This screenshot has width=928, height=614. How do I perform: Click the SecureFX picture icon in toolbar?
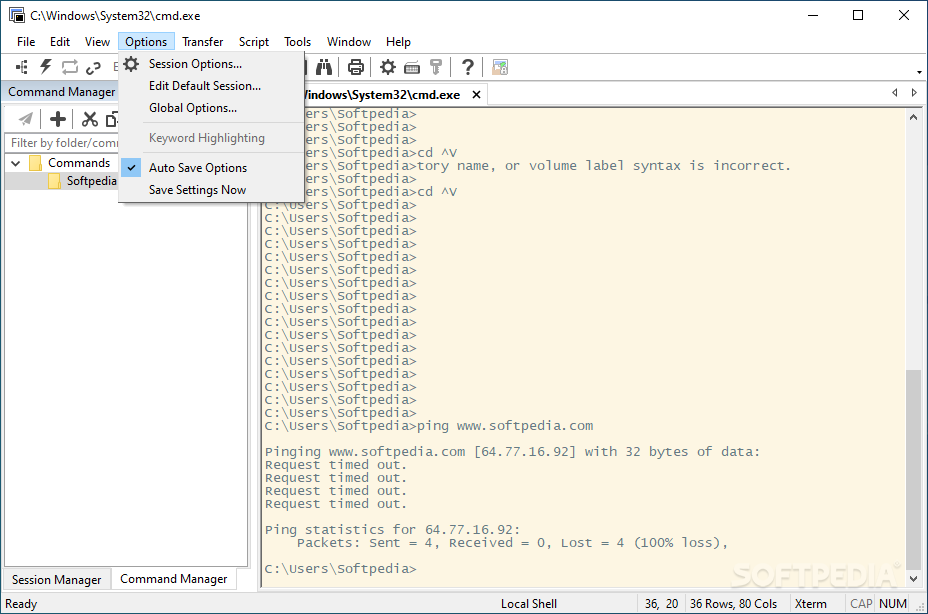click(x=500, y=67)
